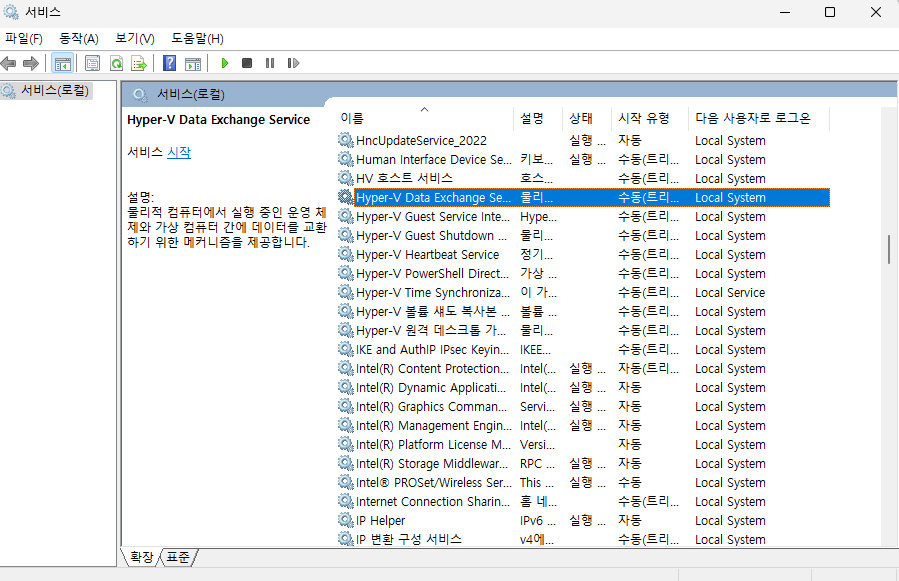
Task: Select Hyper-V Heartbeat Service row
Action: pyautogui.click(x=583, y=254)
